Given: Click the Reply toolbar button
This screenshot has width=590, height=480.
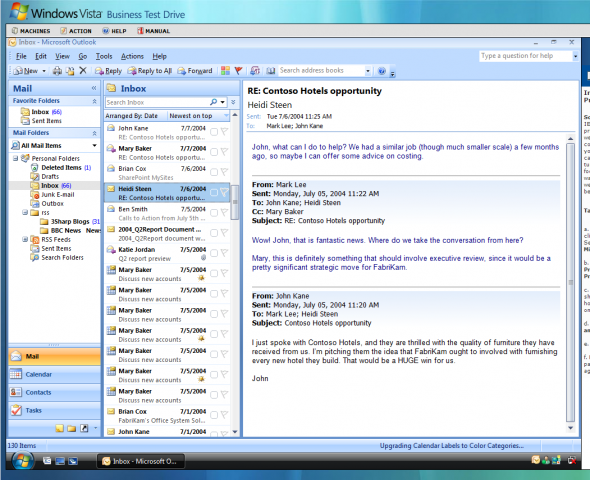Looking at the screenshot, I should tap(108, 71).
